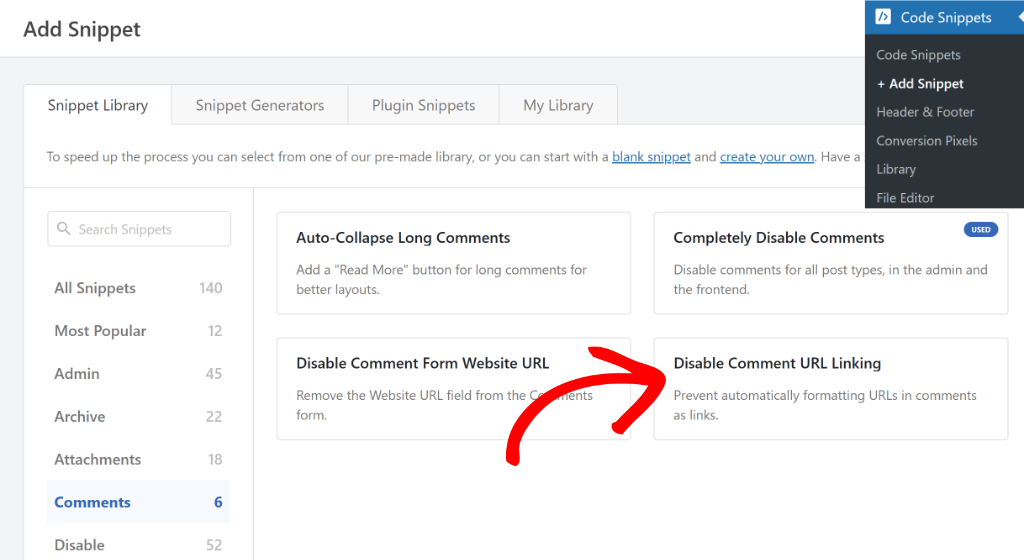Viewport: 1024px width, 560px height.
Task: Click the search magnifier icon
Action: (x=63, y=228)
